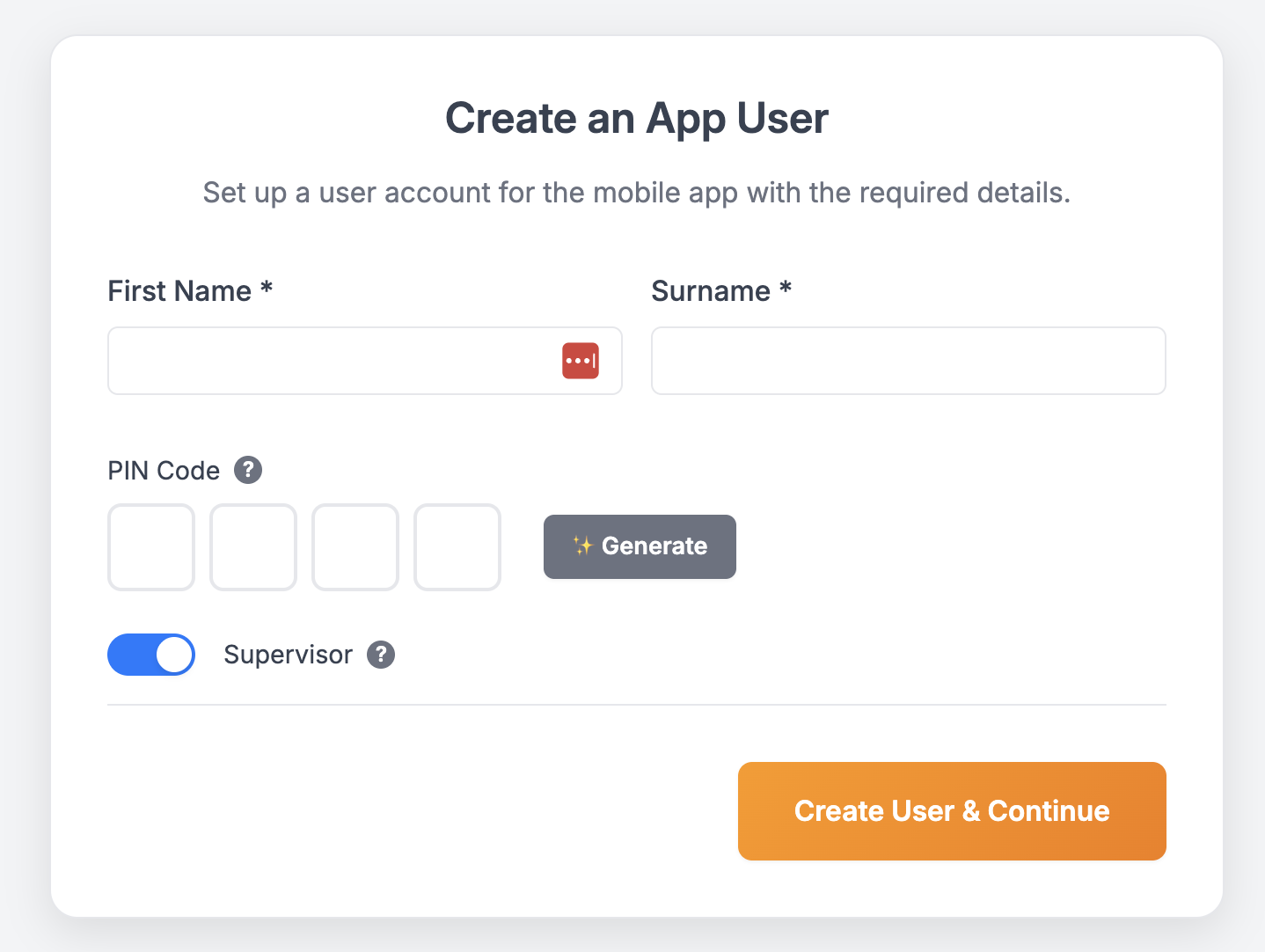
Task: Click the Supervisor label text
Action: coord(288,655)
